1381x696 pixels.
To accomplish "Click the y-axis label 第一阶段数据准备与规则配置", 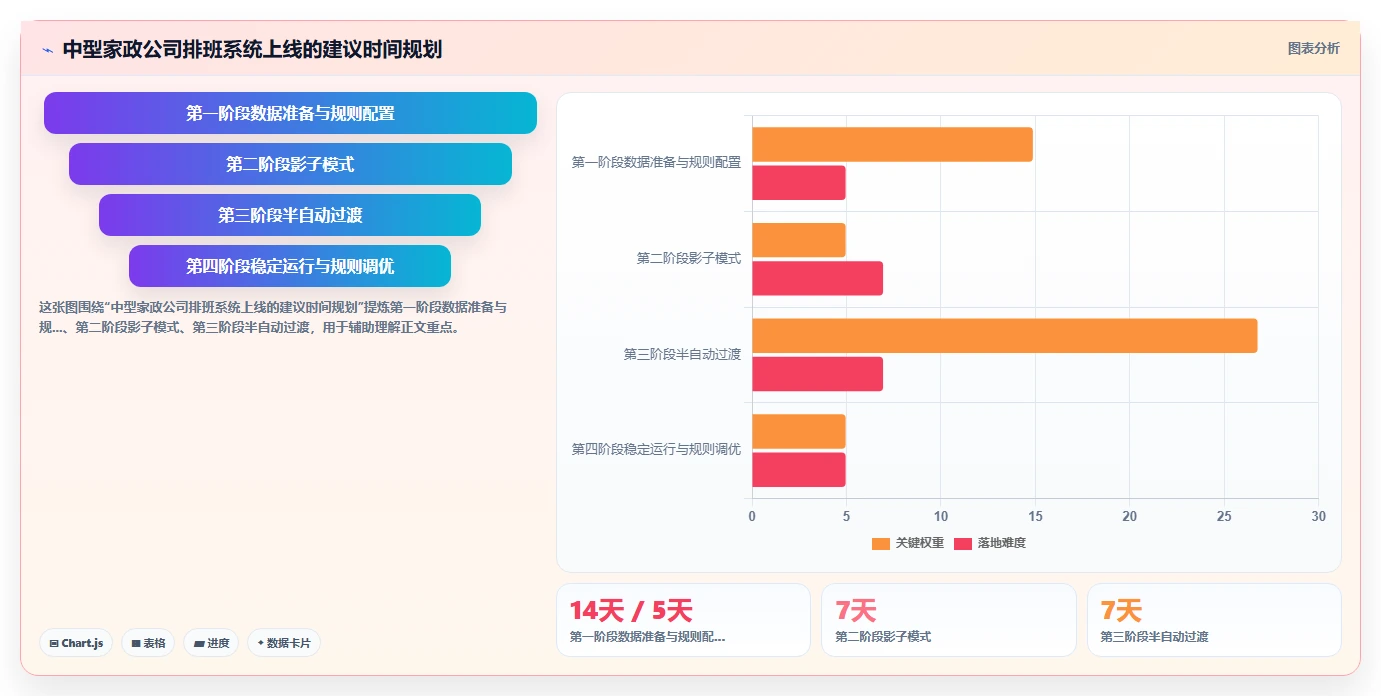I will 656,162.
